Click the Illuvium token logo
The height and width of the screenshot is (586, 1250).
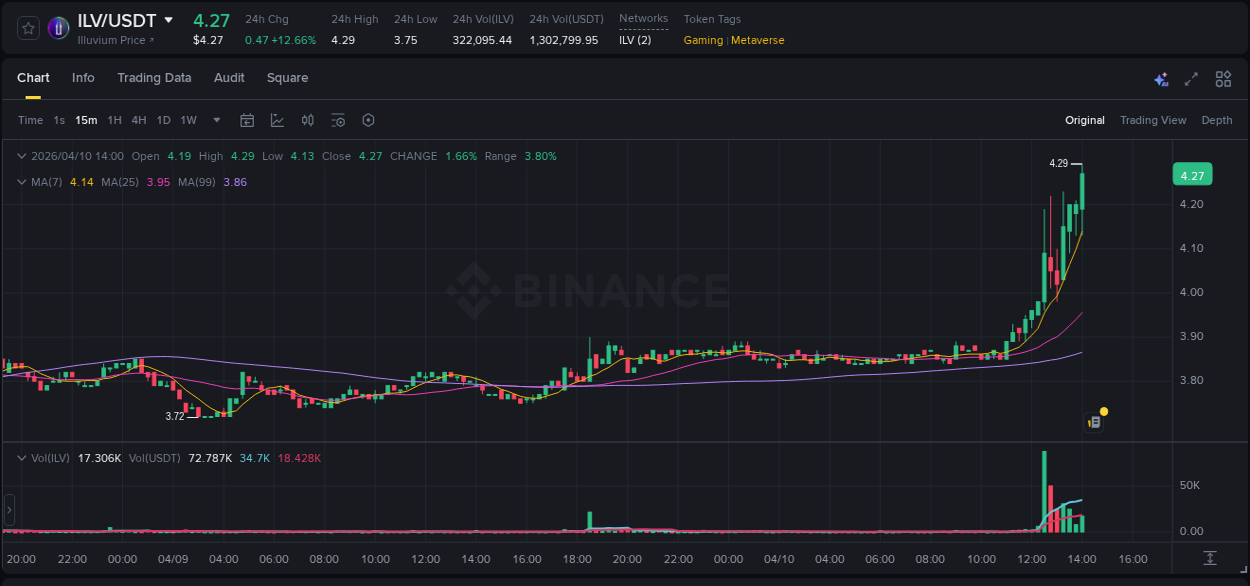pyautogui.click(x=58, y=28)
